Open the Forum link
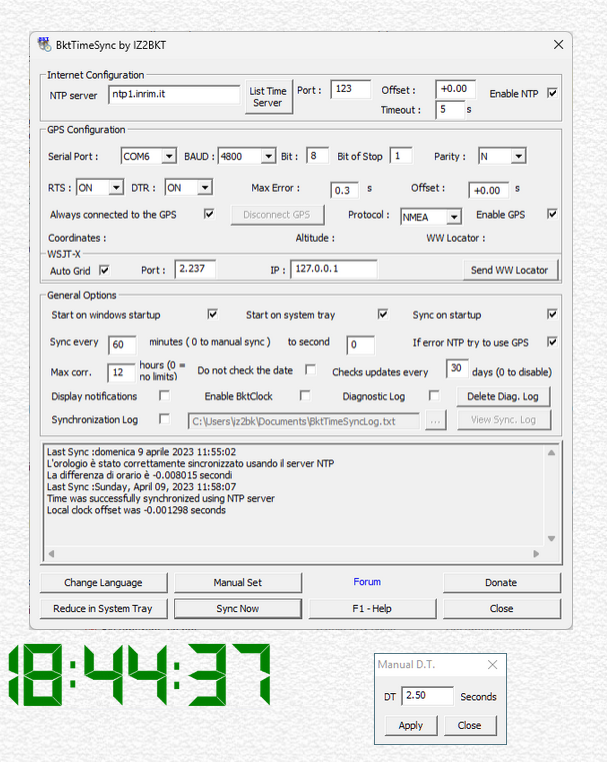The width and height of the screenshot is (607, 762). pyautogui.click(x=367, y=582)
